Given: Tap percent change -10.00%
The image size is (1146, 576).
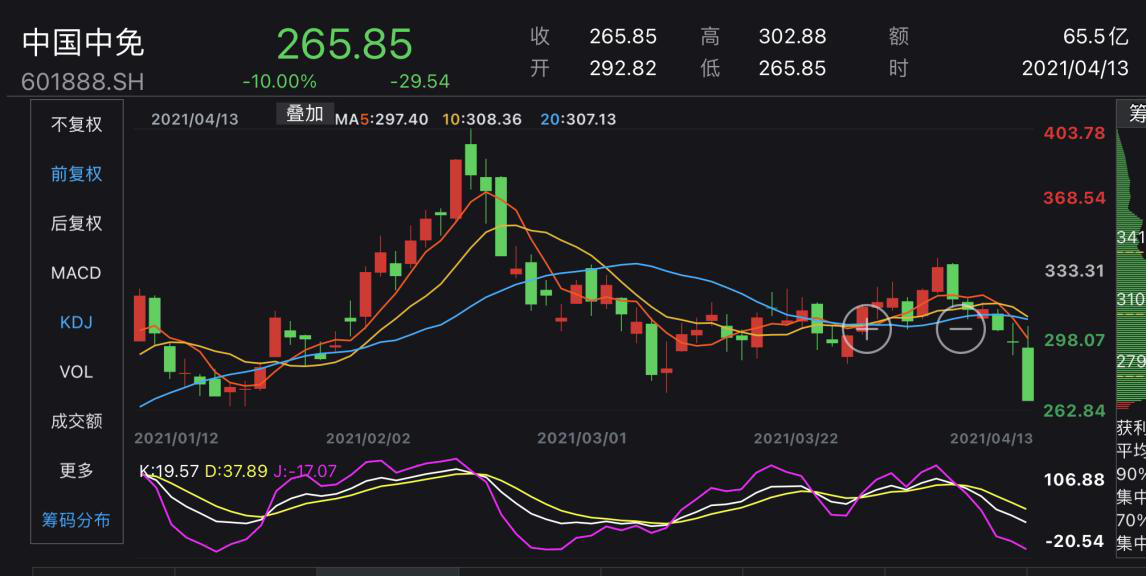Looking at the screenshot, I should click(x=279, y=81).
